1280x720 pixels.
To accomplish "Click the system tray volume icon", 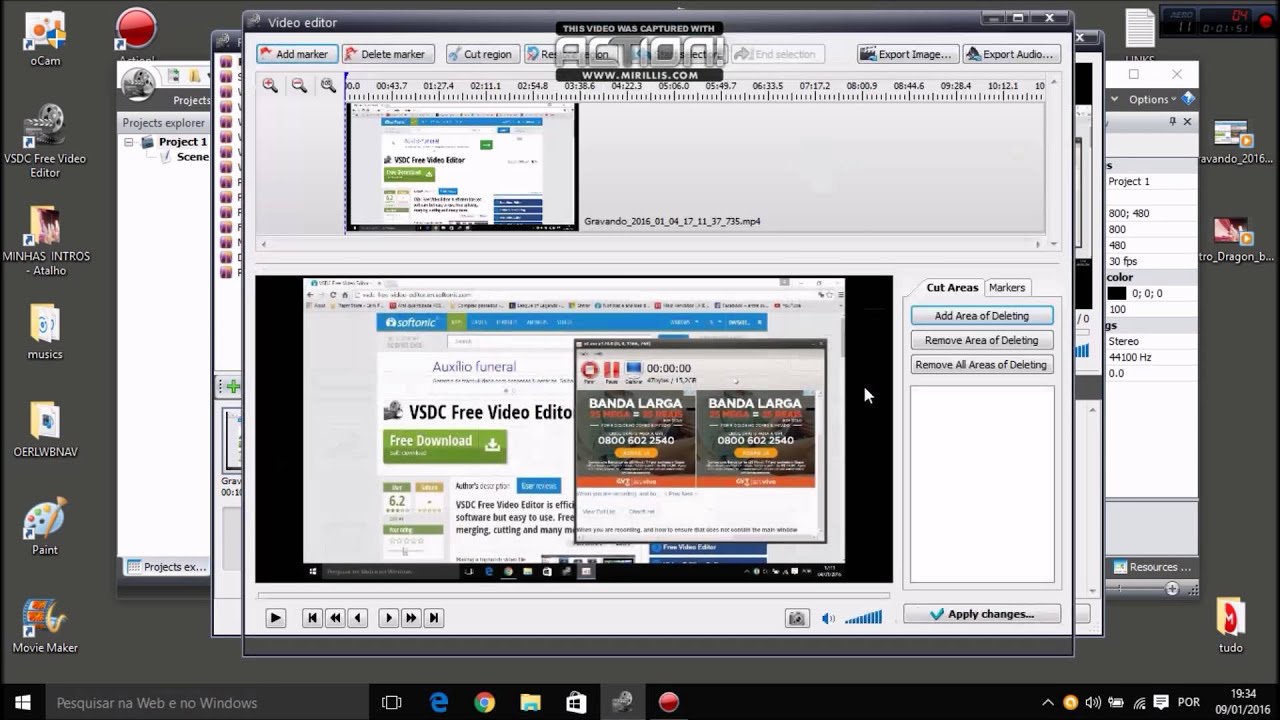I will click(1093, 703).
